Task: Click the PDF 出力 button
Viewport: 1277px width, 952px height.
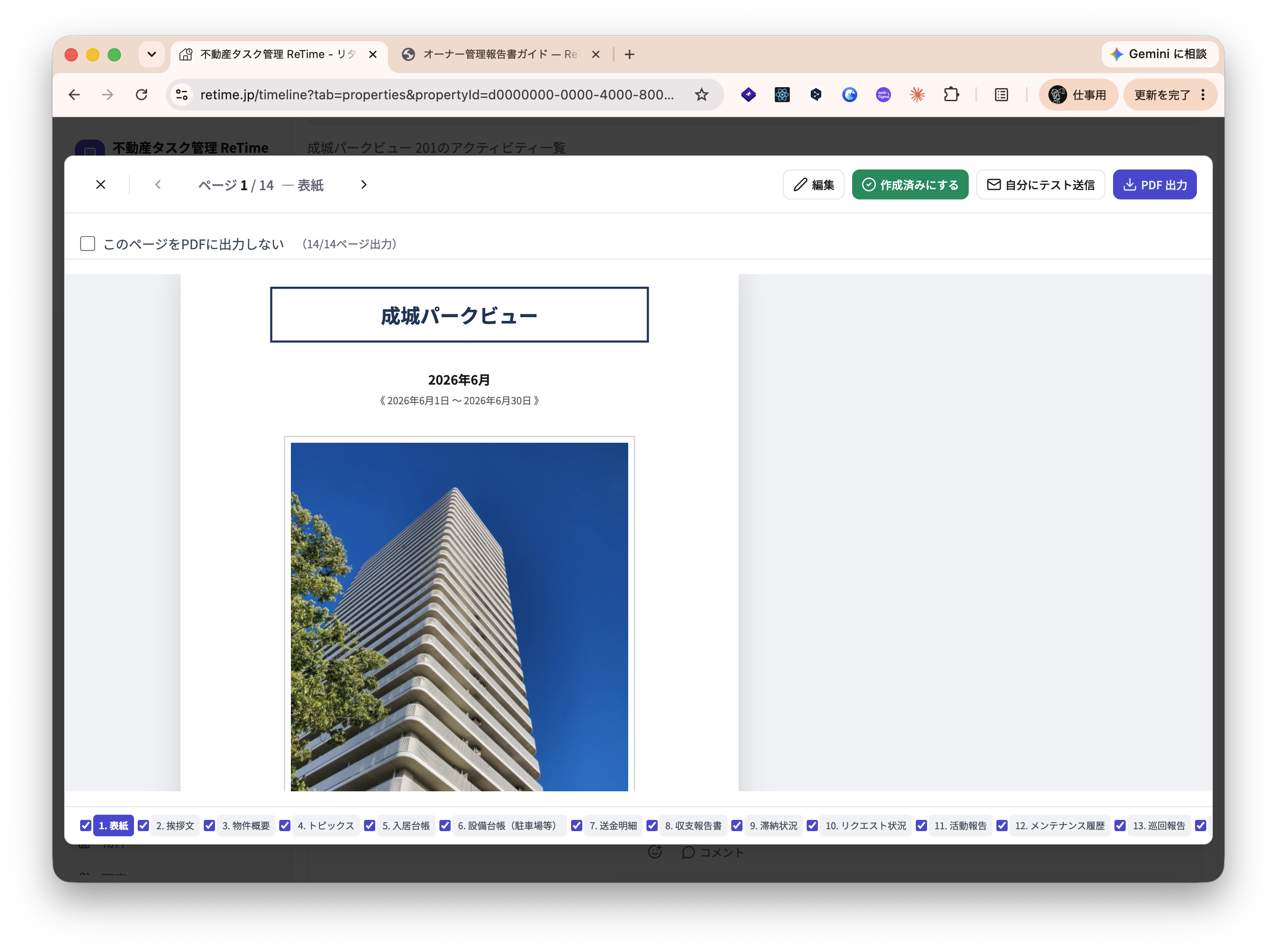Action: click(x=1155, y=185)
